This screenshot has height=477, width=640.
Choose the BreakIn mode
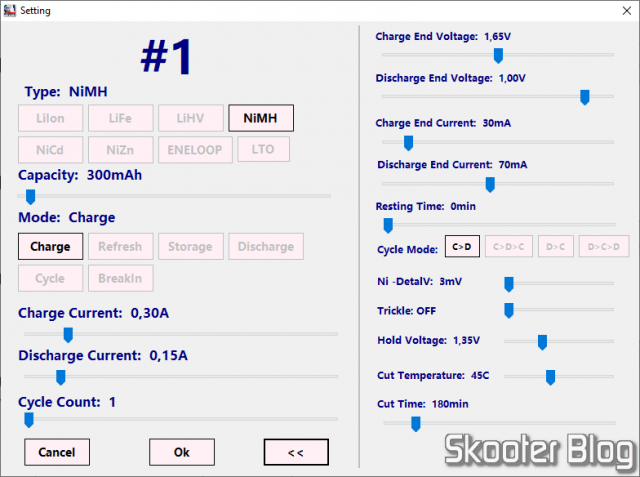tap(120, 278)
